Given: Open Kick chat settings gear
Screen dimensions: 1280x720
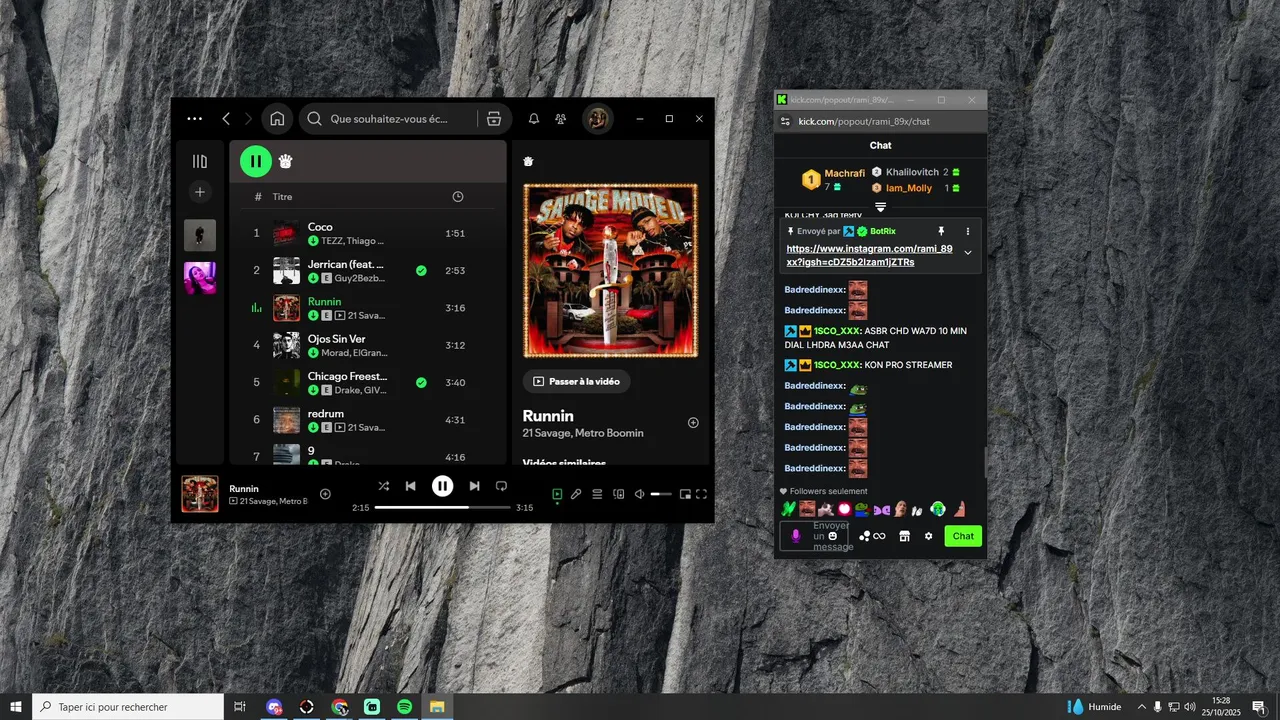Looking at the screenshot, I should tap(929, 536).
